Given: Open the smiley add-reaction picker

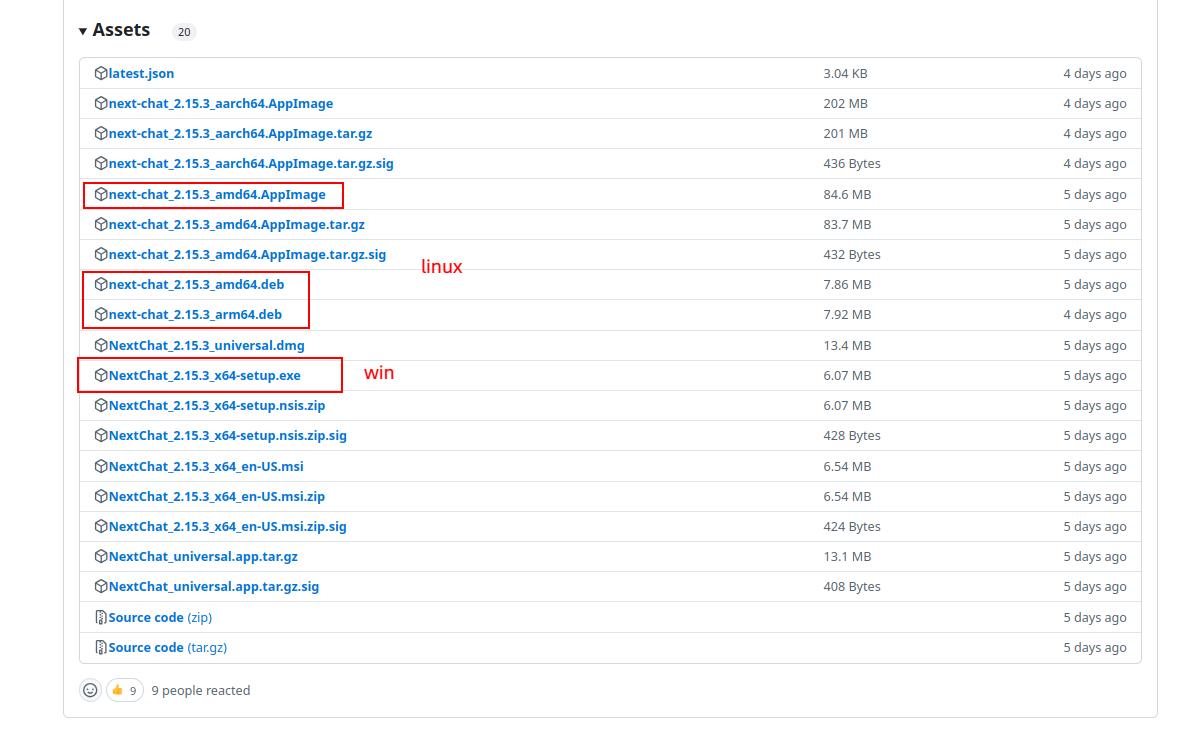Looking at the screenshot, I should [x=90, y=690].
